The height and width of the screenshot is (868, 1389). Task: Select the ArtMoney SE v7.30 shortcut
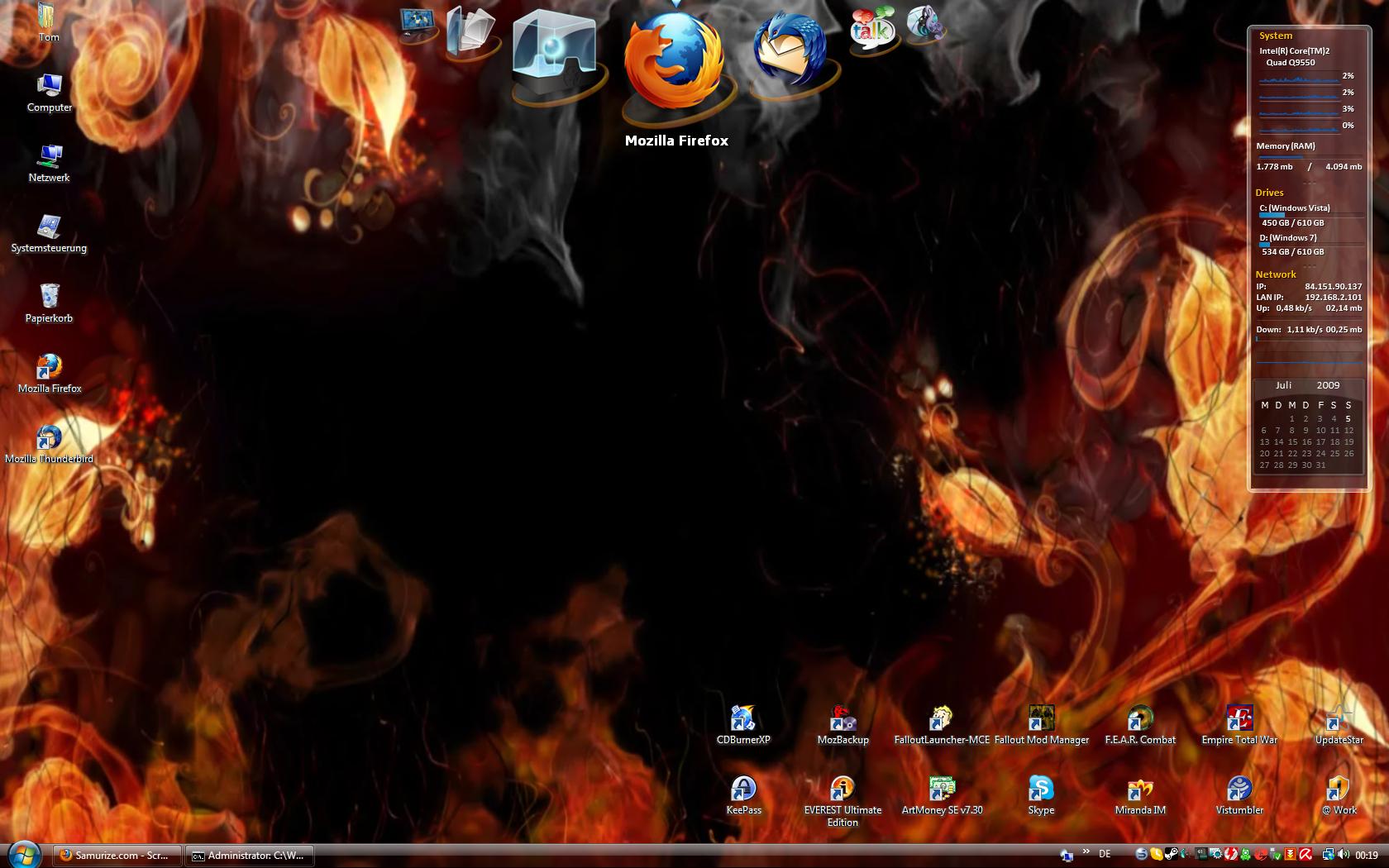[x=942, y=795]
